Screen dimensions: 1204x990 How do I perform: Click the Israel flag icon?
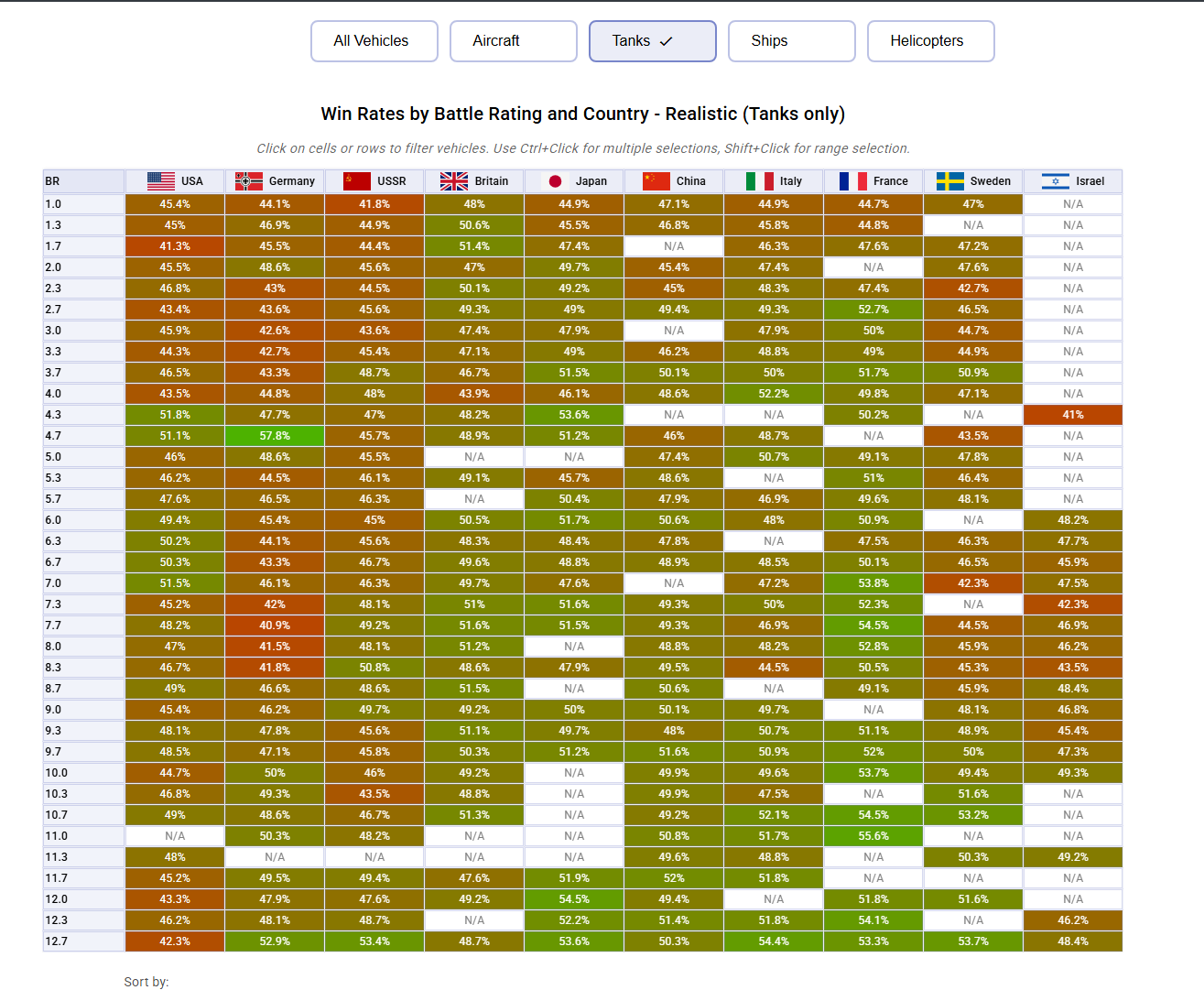tap(1056, 181)
